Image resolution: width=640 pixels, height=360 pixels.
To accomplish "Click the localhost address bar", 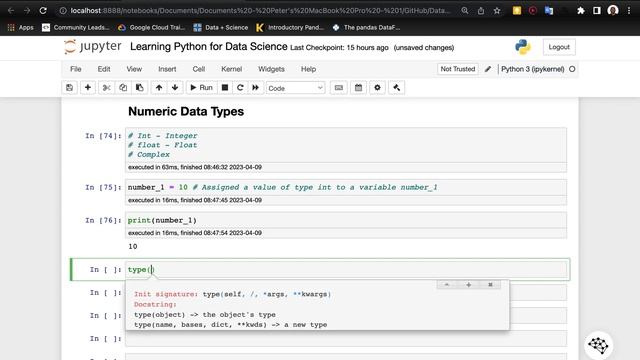I will point(260,11).
